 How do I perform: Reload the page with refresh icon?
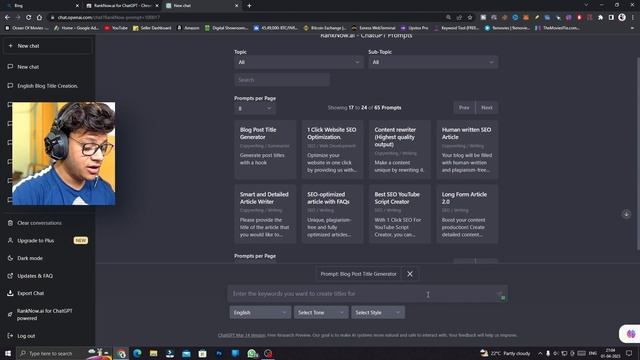(x=29, y=17)
